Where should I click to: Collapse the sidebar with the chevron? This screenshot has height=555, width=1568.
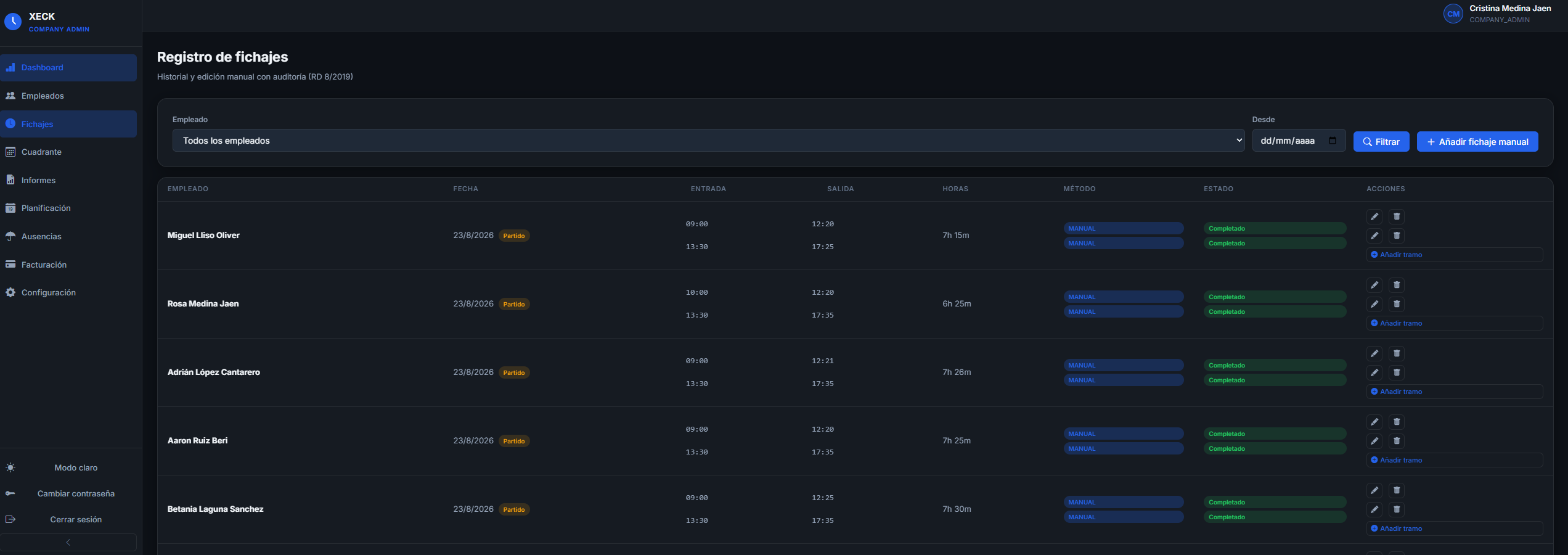(68, 542)
